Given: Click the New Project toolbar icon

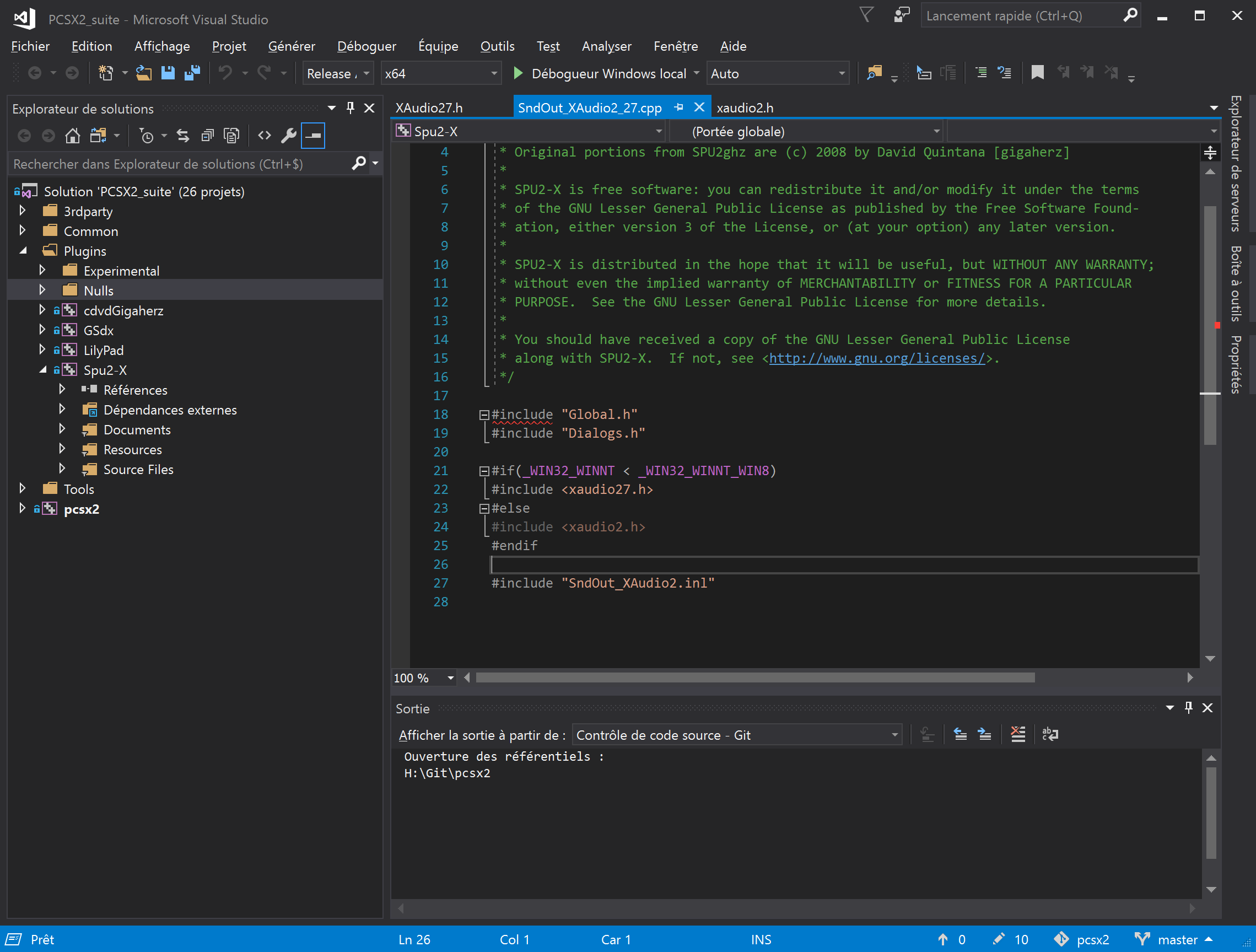Looking at the screenshot, I should (x=106, y=73).
